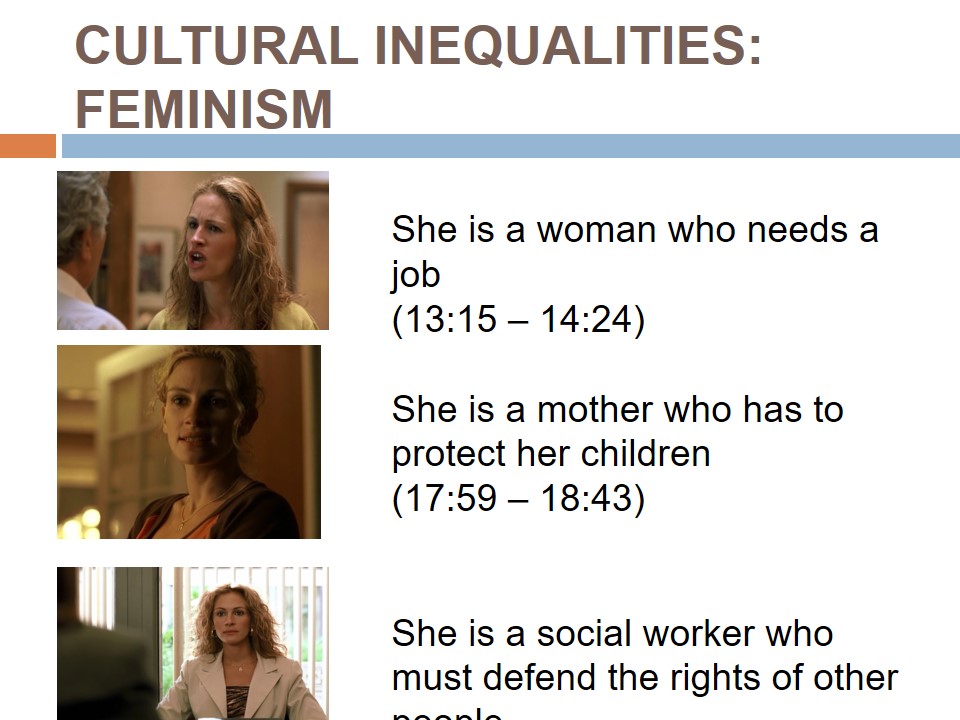Click the text "protect her children"
The height and width of the screenshot is (720, 960).
(550, 453)
